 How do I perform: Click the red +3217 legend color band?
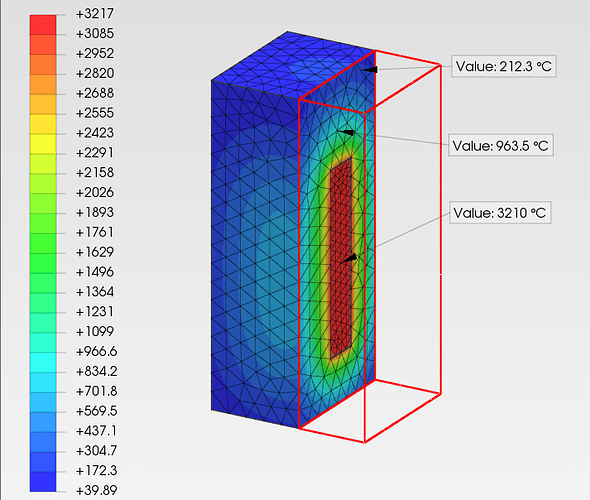43,25
